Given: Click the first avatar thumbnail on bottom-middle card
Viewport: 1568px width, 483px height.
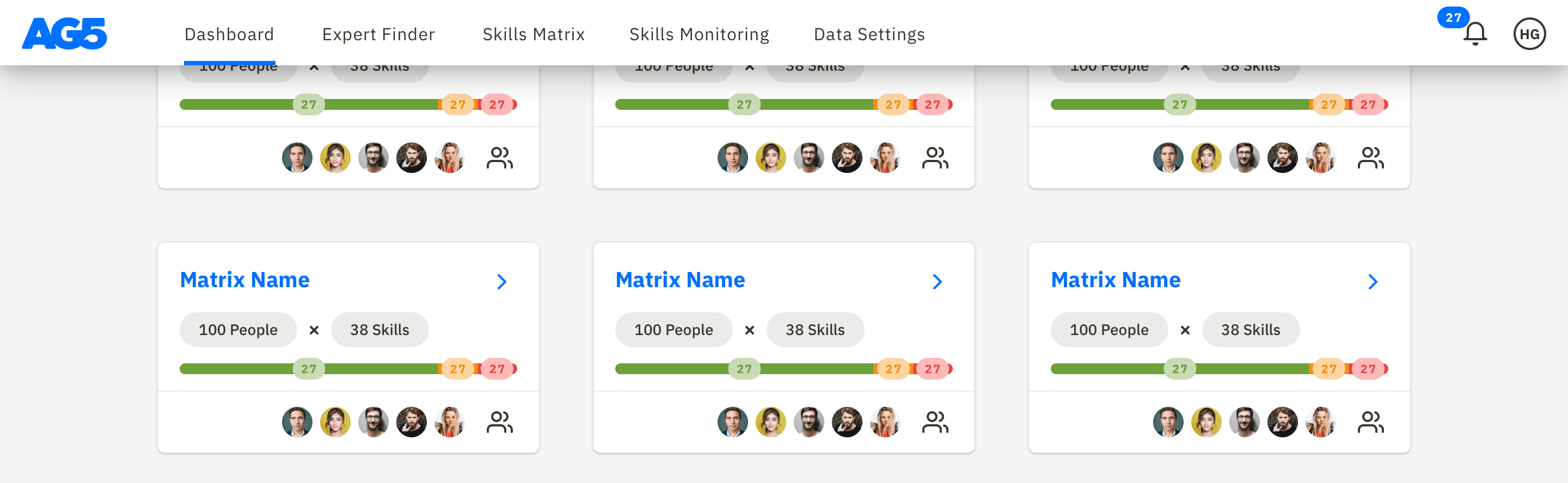Looking at the screenshot, I should click(733, 421).
